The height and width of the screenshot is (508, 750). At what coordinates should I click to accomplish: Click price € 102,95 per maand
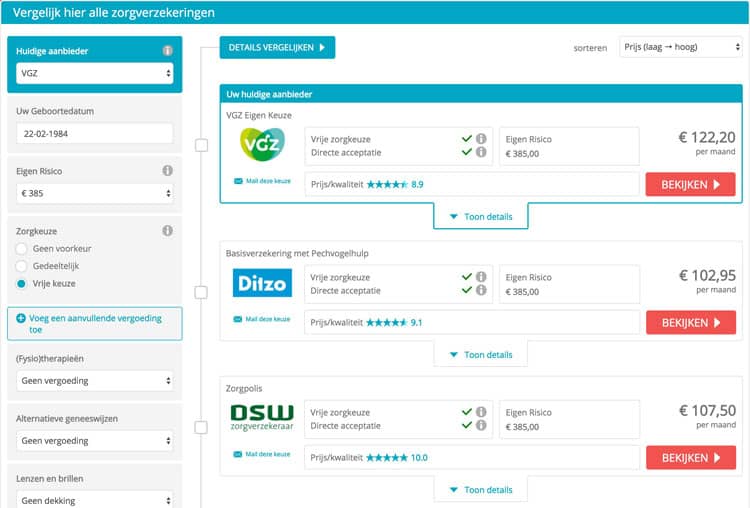[x=707, y=281]
